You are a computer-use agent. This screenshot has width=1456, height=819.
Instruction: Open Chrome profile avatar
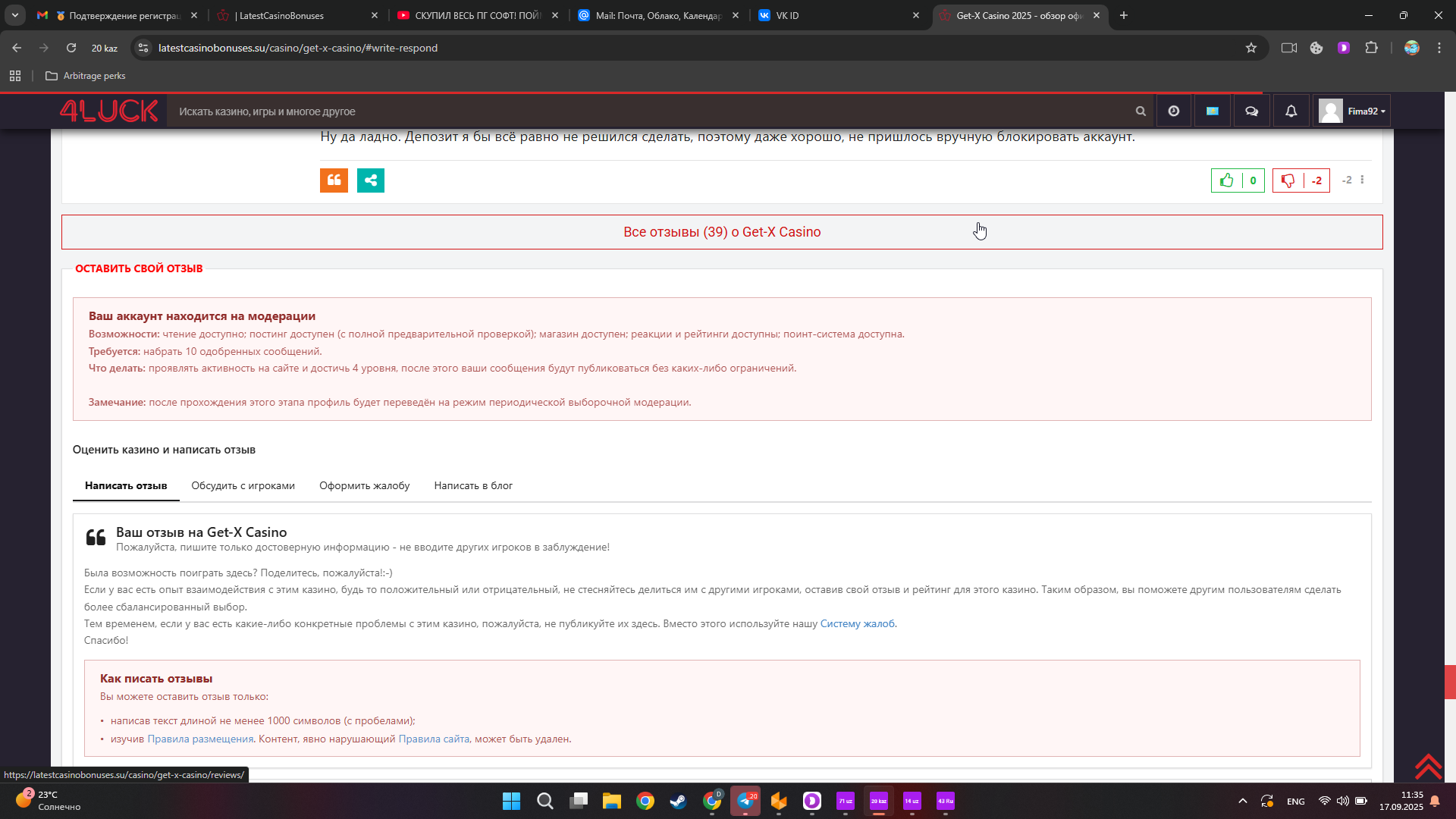coord(1411,48)
